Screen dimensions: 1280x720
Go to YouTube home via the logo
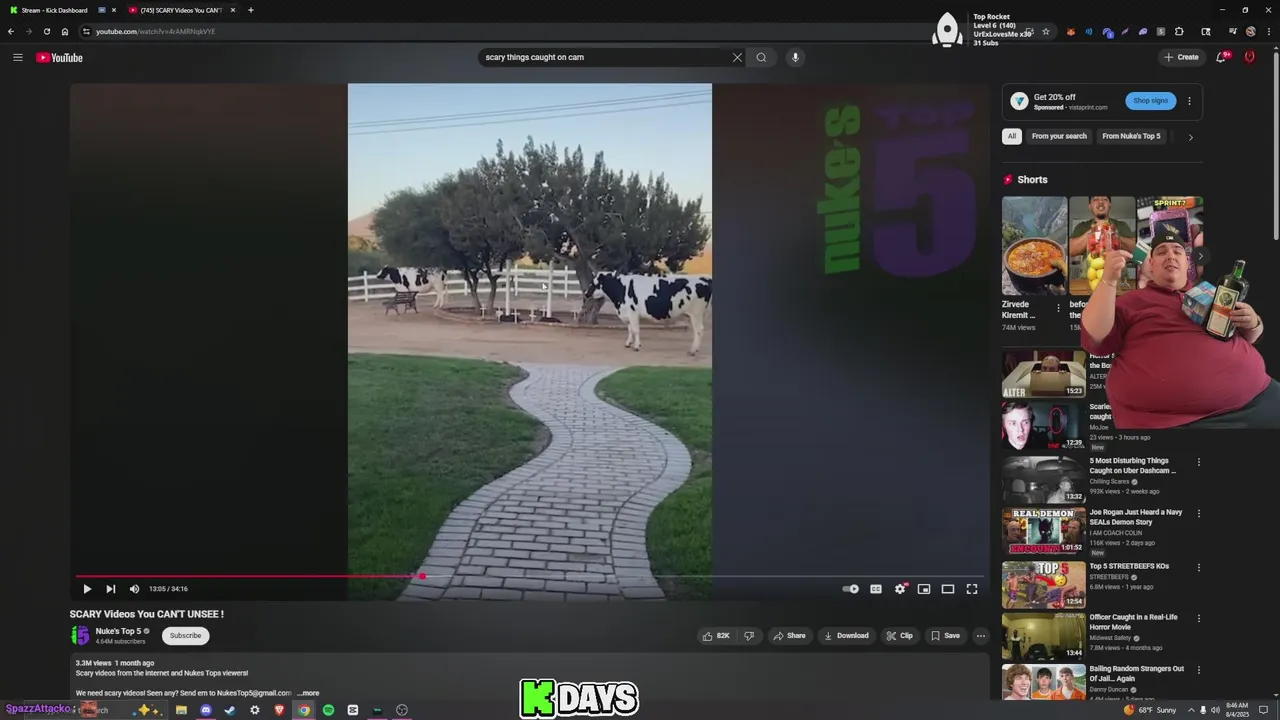[x=59, y=57]
